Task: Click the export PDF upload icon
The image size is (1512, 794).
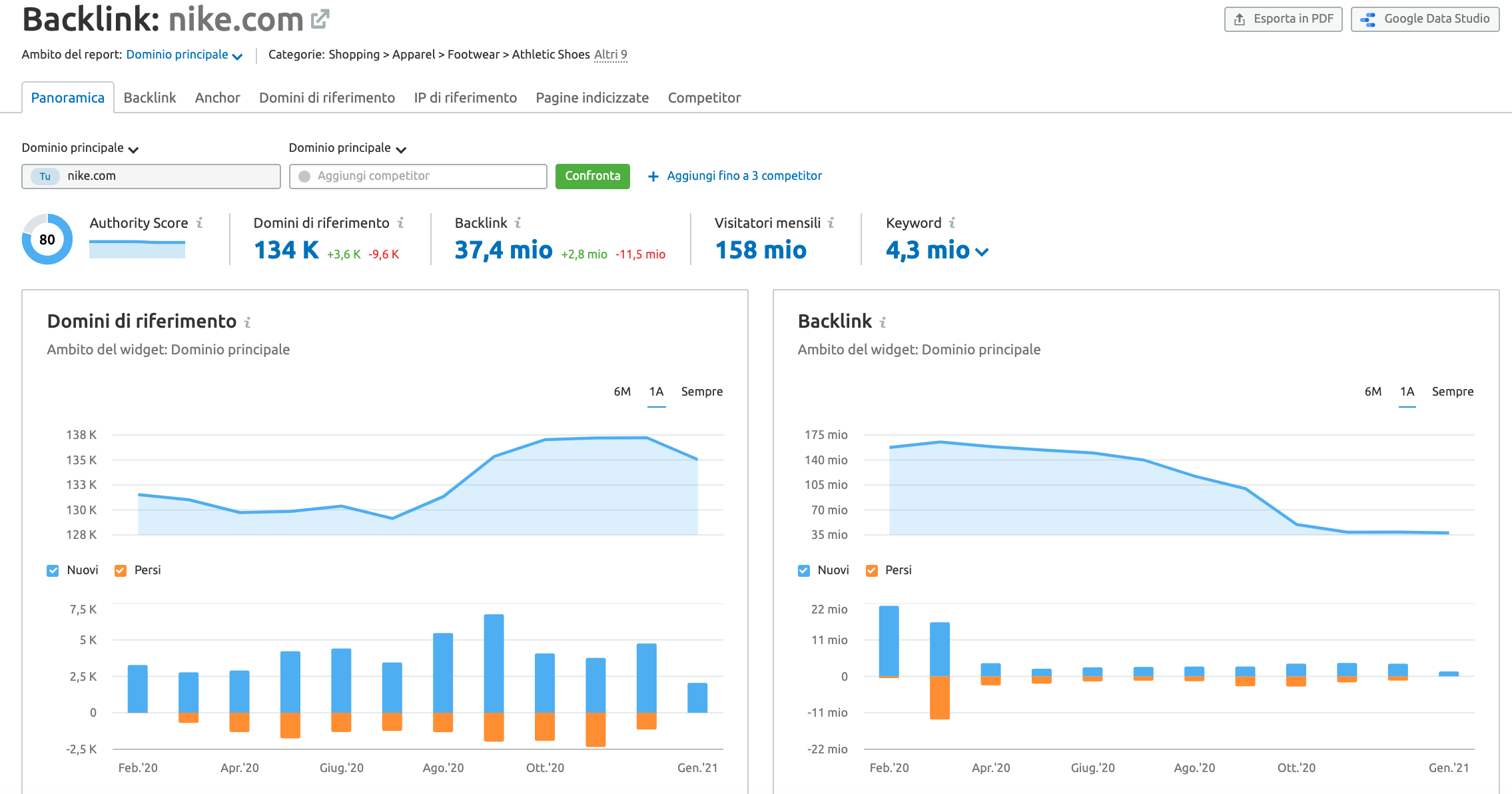Action: pyautogui.click(x=1240, y=19)
